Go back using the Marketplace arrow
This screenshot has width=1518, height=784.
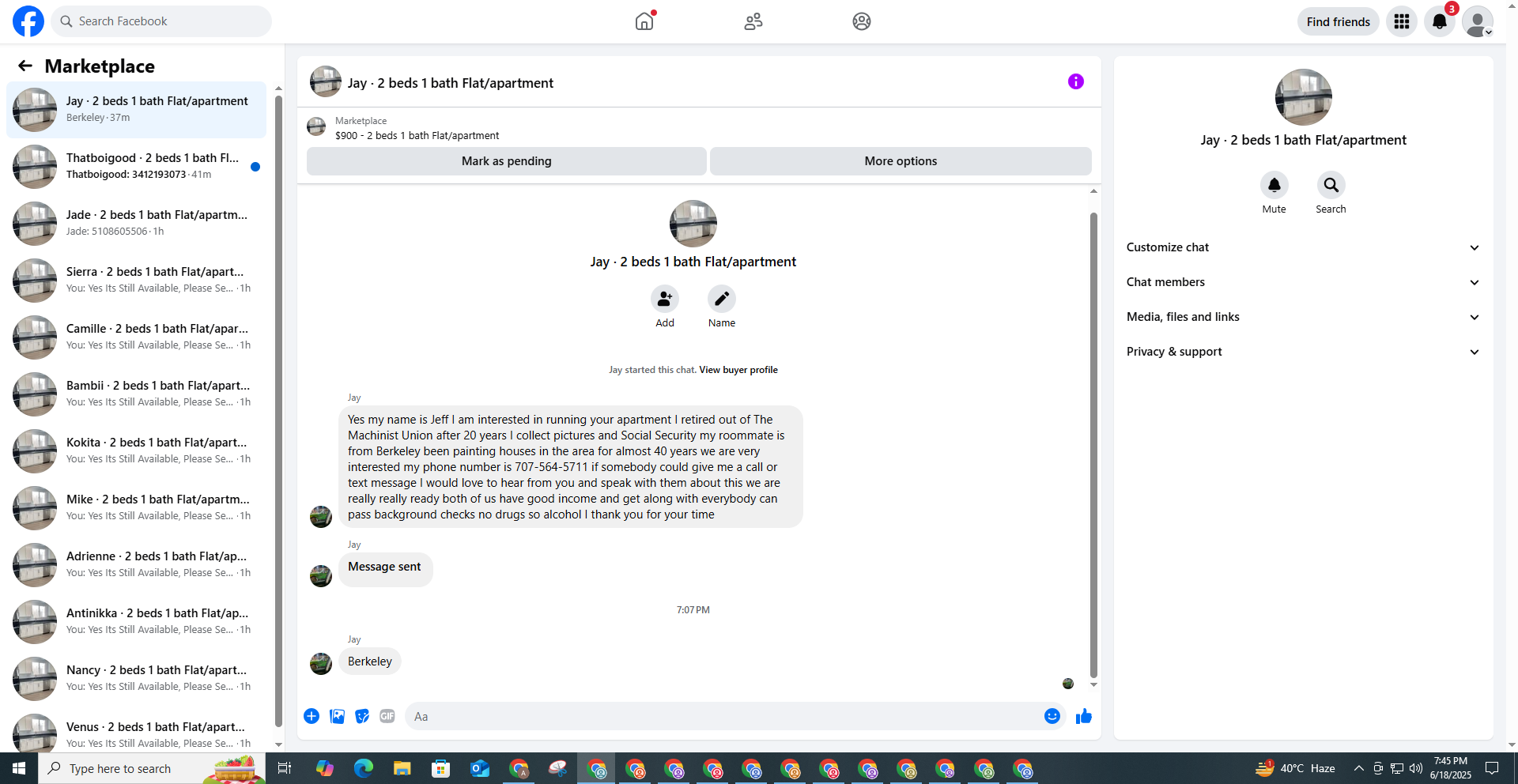pyautogui.click(x=25, y=66)
